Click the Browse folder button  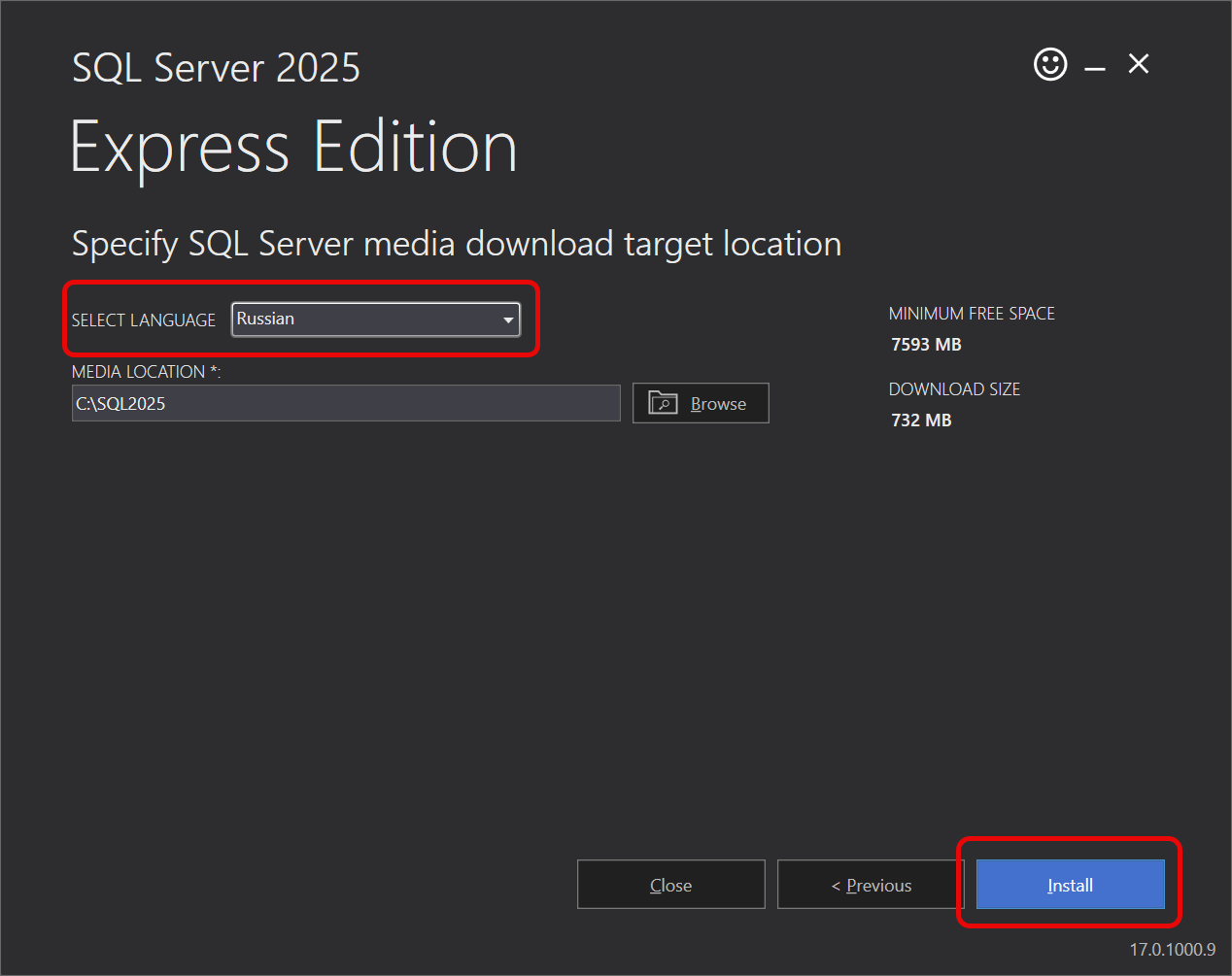(x=701, y=403)
